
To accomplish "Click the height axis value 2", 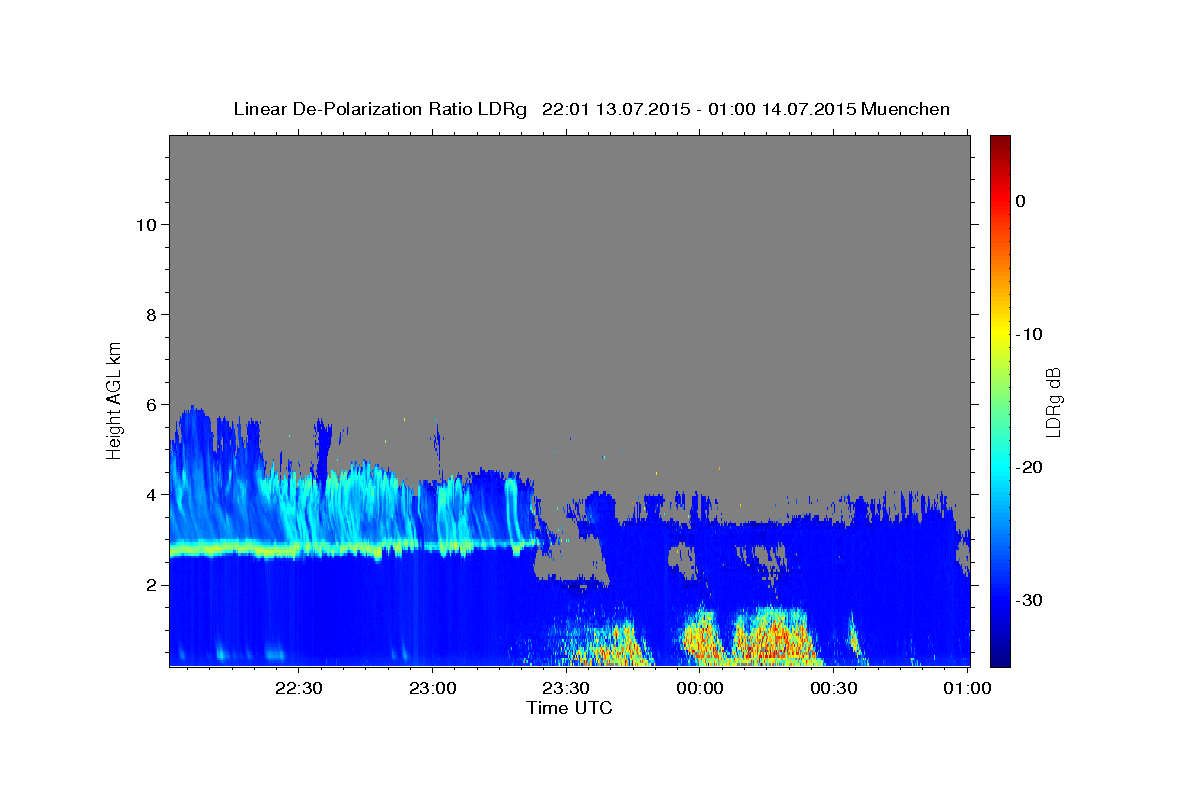I will pyautogui.click(x=151, y=584).
